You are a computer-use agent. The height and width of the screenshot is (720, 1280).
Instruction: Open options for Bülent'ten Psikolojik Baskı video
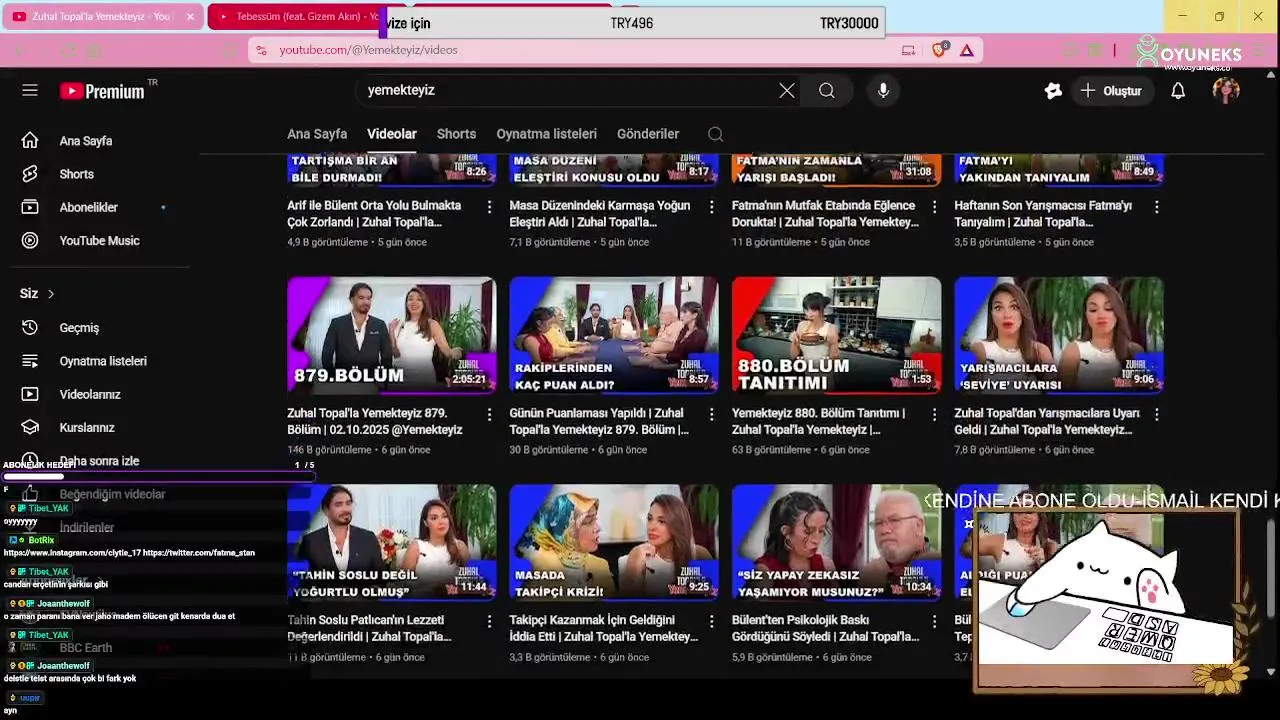click(934, 621)
